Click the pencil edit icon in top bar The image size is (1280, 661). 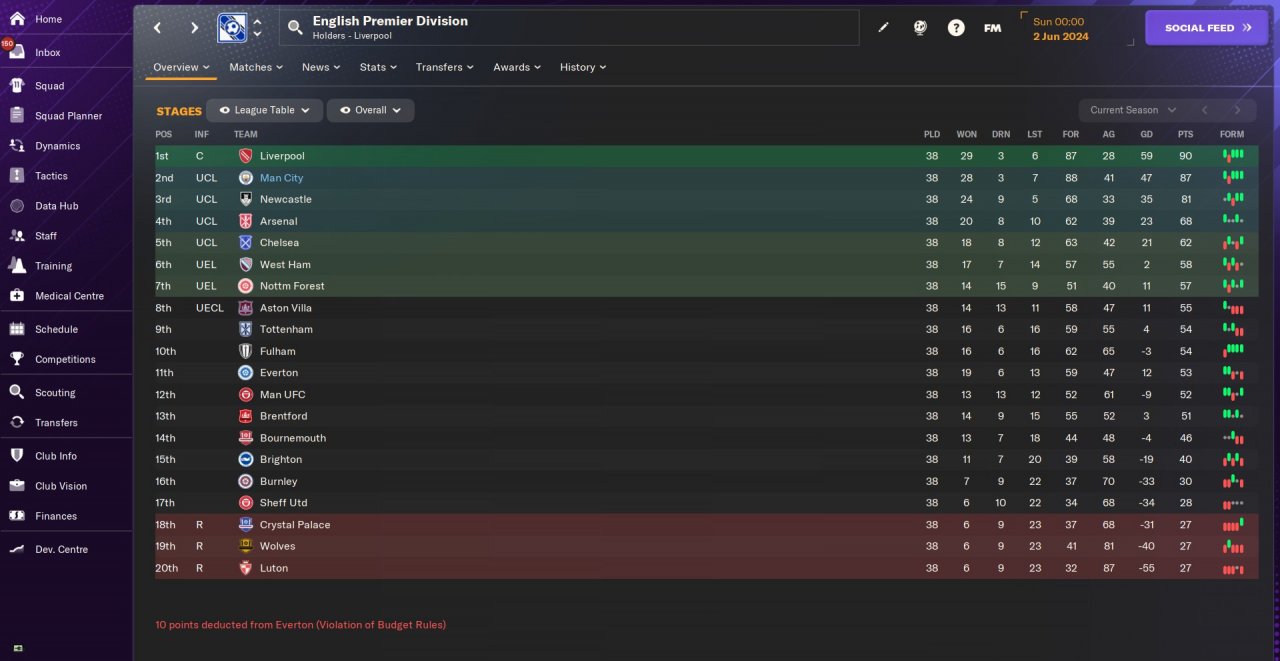[883, 28]
